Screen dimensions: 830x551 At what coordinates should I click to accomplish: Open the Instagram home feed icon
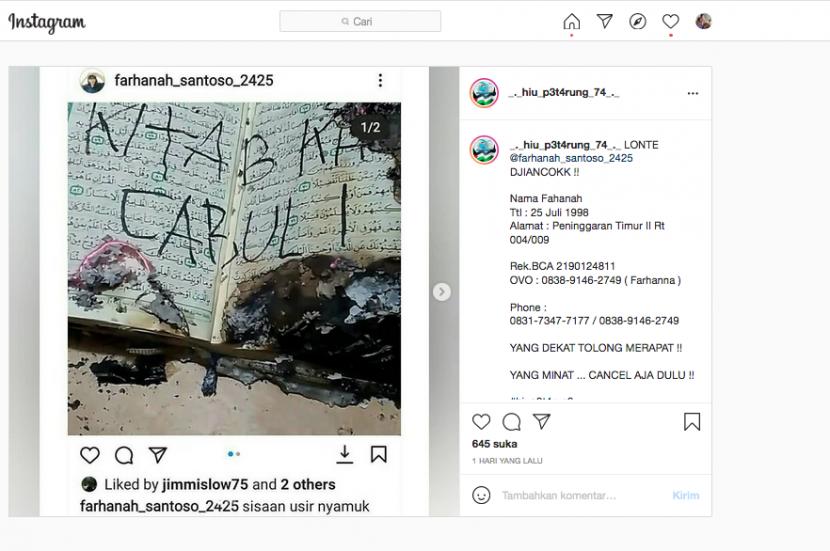click(572, 22)
